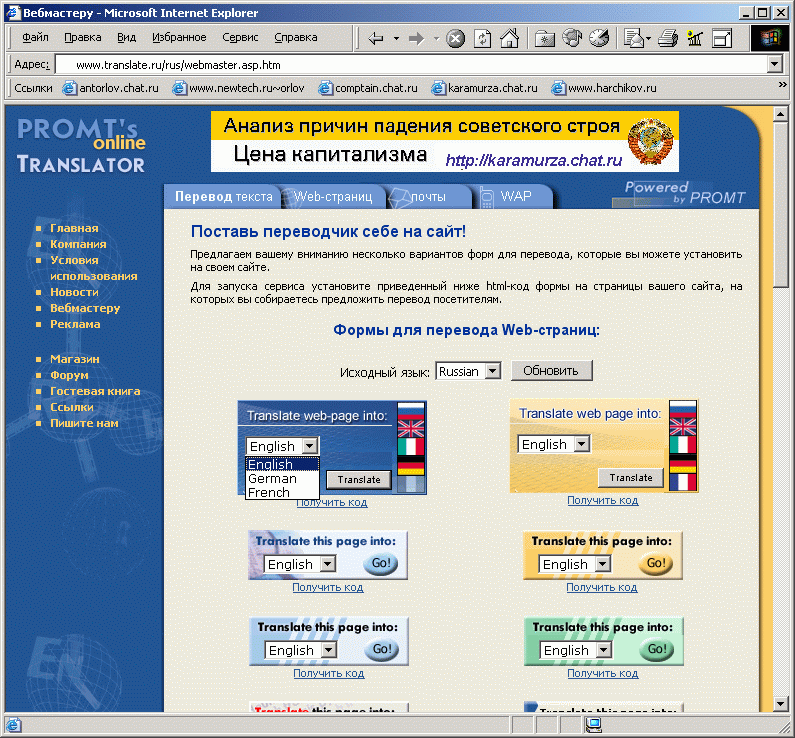Click the yellow toolbar icon right of the printer
Screen dimensions: 795x738
click(695, 39)
